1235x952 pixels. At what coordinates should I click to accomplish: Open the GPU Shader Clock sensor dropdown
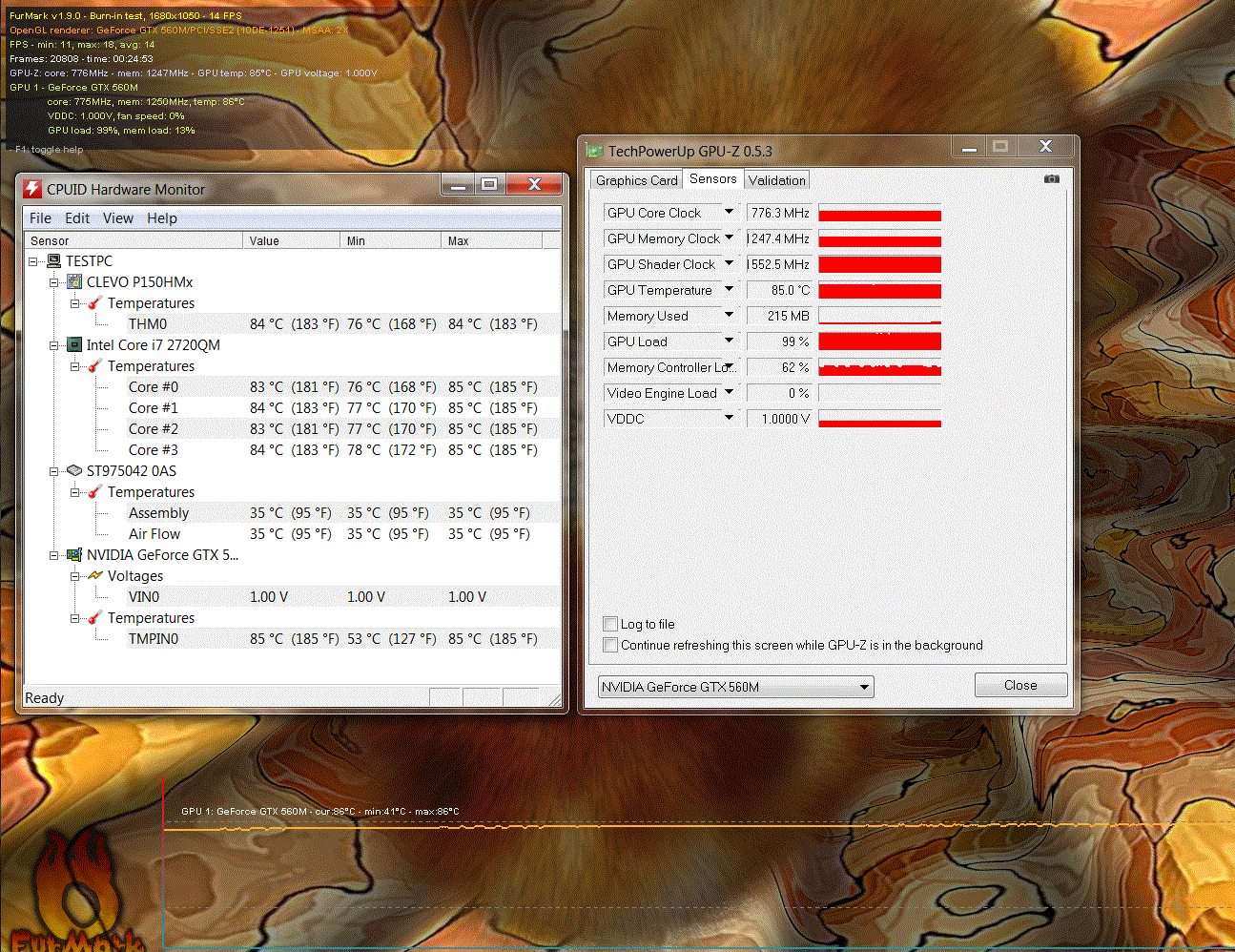[729, 263]
